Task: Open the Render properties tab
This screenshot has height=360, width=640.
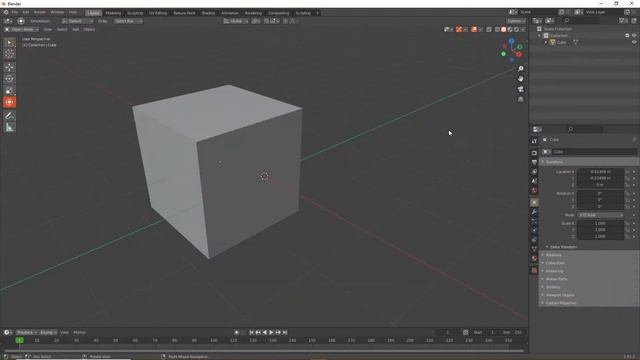Action: (534, 153)
